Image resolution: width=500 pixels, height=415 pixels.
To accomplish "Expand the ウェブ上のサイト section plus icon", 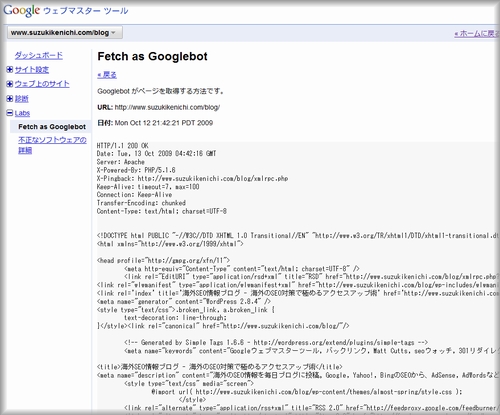I will click(10, 84).
